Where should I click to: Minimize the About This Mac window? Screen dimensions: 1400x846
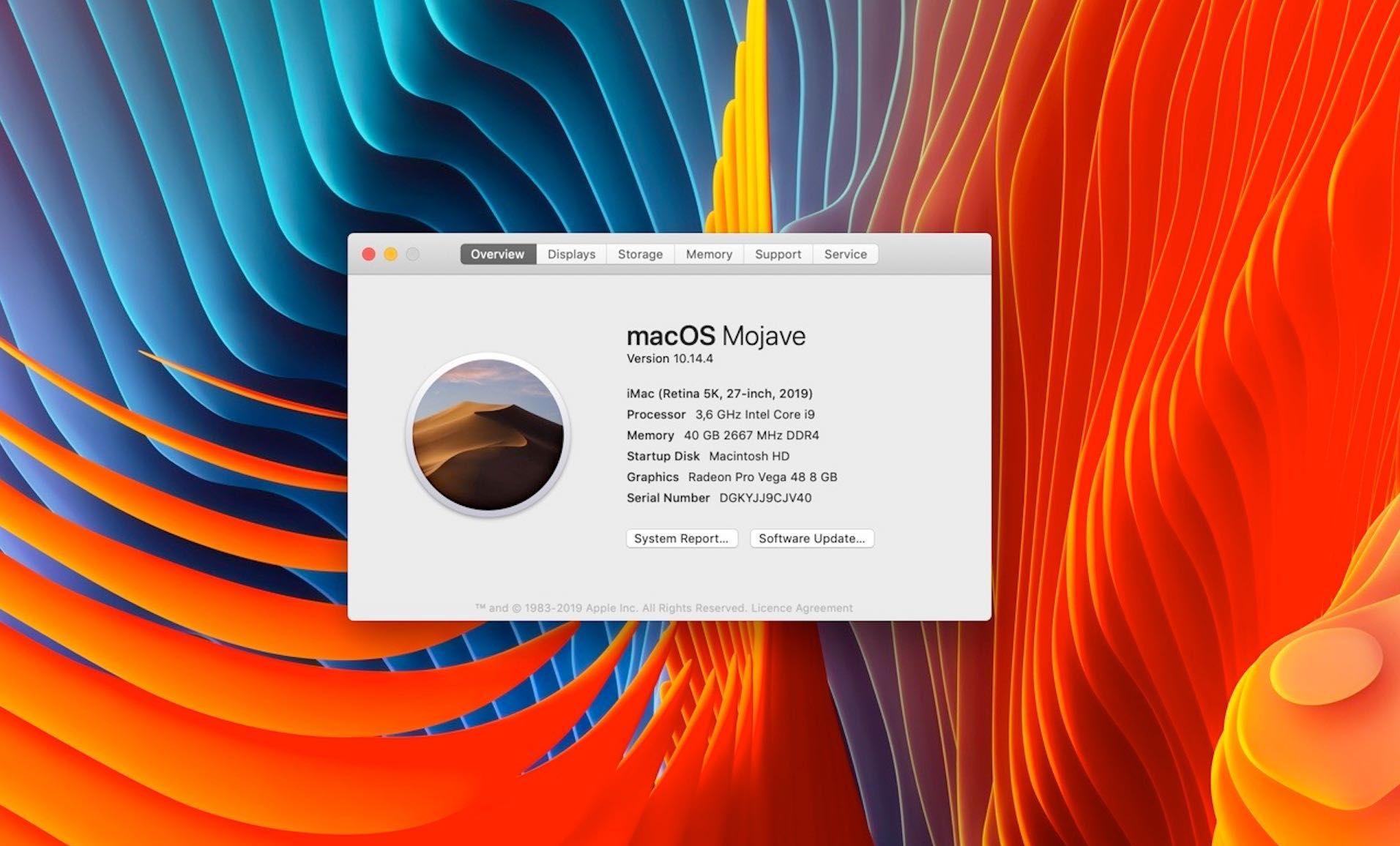(x=391, y=254)
